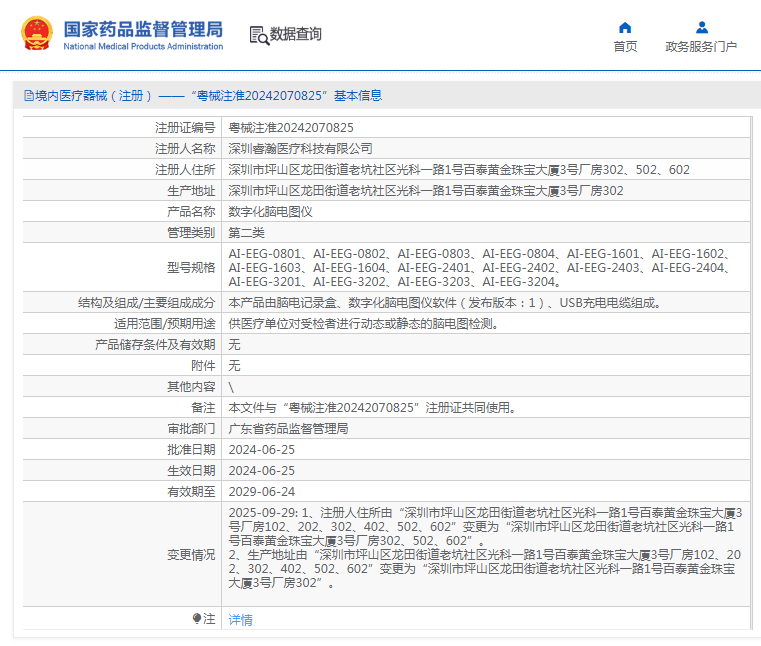Open the 详情 link
The width and height of the screenshot is (761, 646).
240,620
